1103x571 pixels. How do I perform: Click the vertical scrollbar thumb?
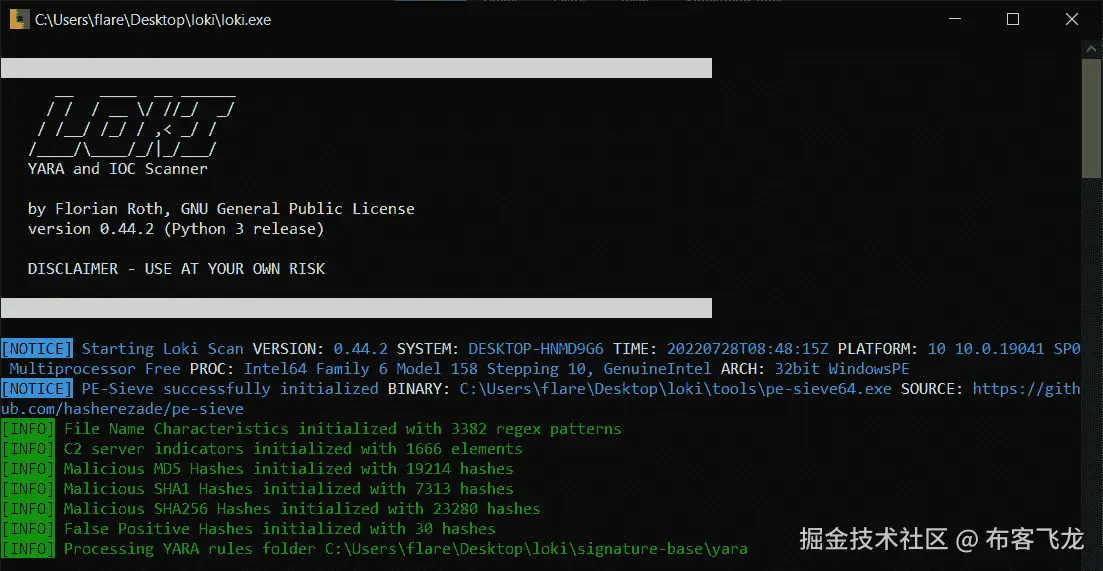pyautogui.click(x=1092, y=118)
